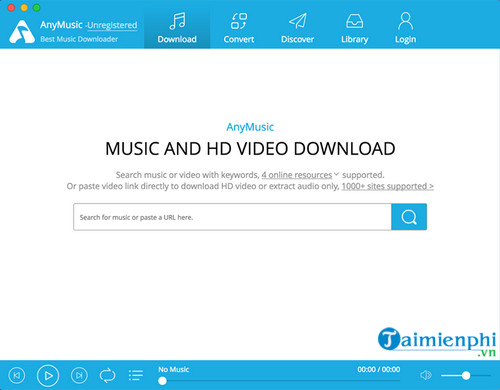Click the Best Music Downloader tagline
The width and height of the screenshot is (500, 390).
(79, 39)
